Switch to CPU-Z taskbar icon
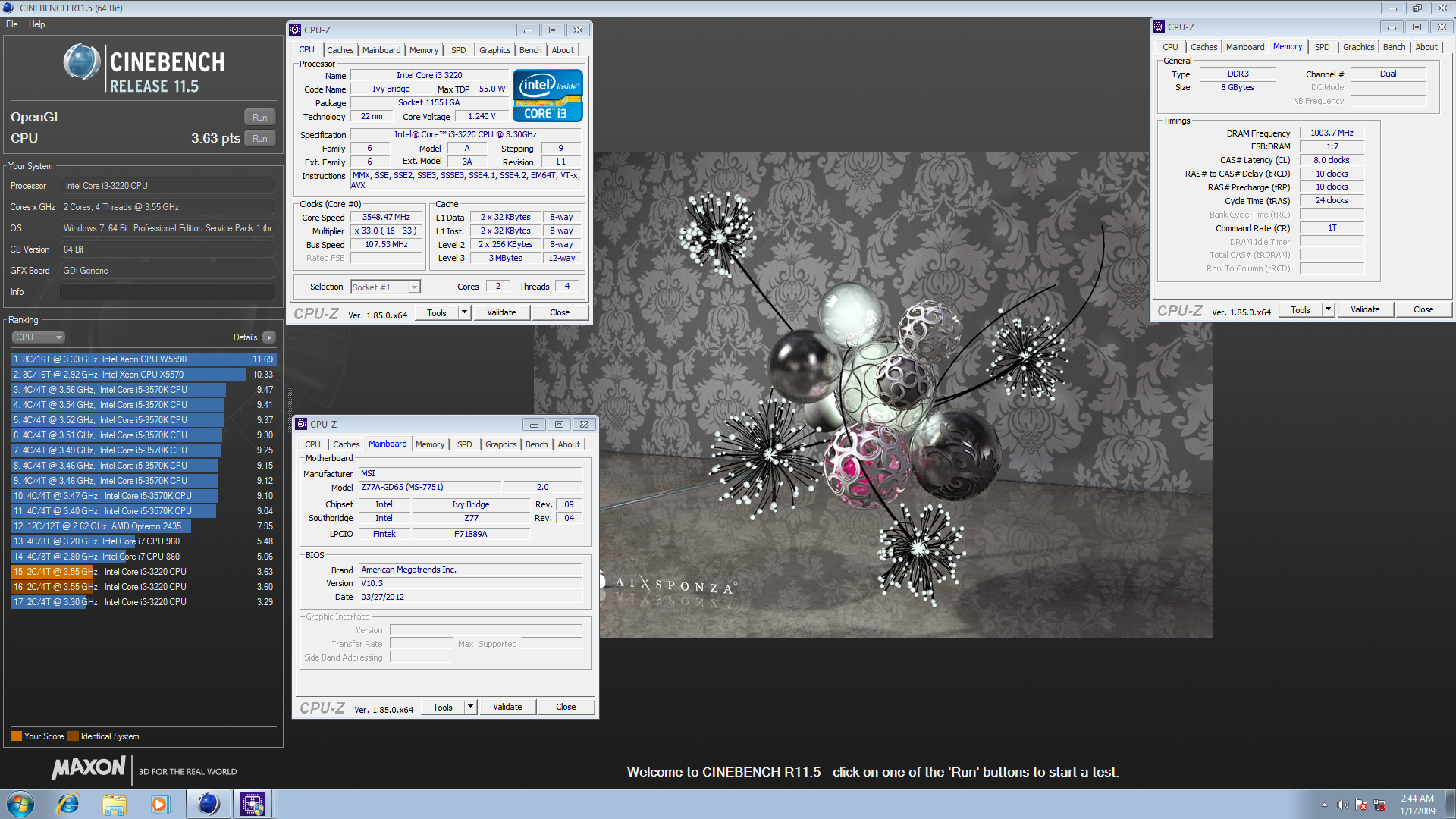The image size is (1456, 819). click(252, 804)
